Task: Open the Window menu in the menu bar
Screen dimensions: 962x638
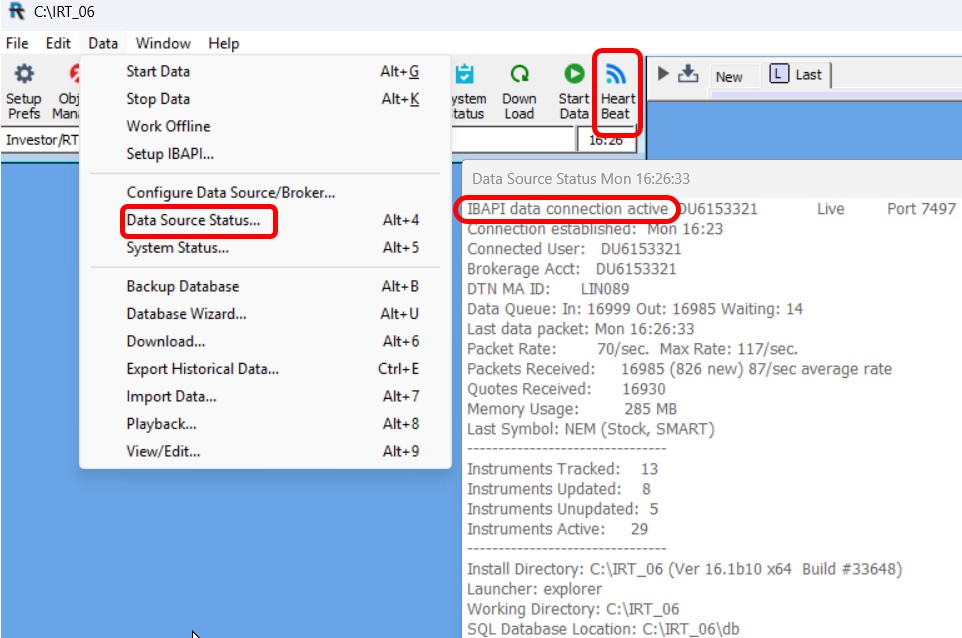Action: (x=163, y=43)
